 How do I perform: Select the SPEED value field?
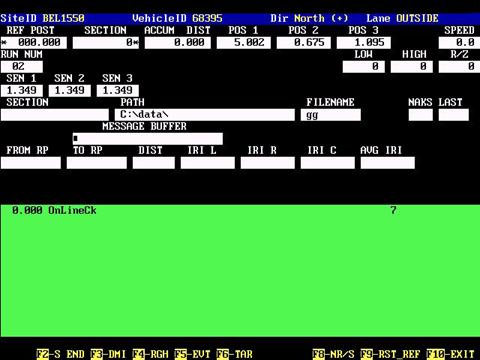click(459, 43)
